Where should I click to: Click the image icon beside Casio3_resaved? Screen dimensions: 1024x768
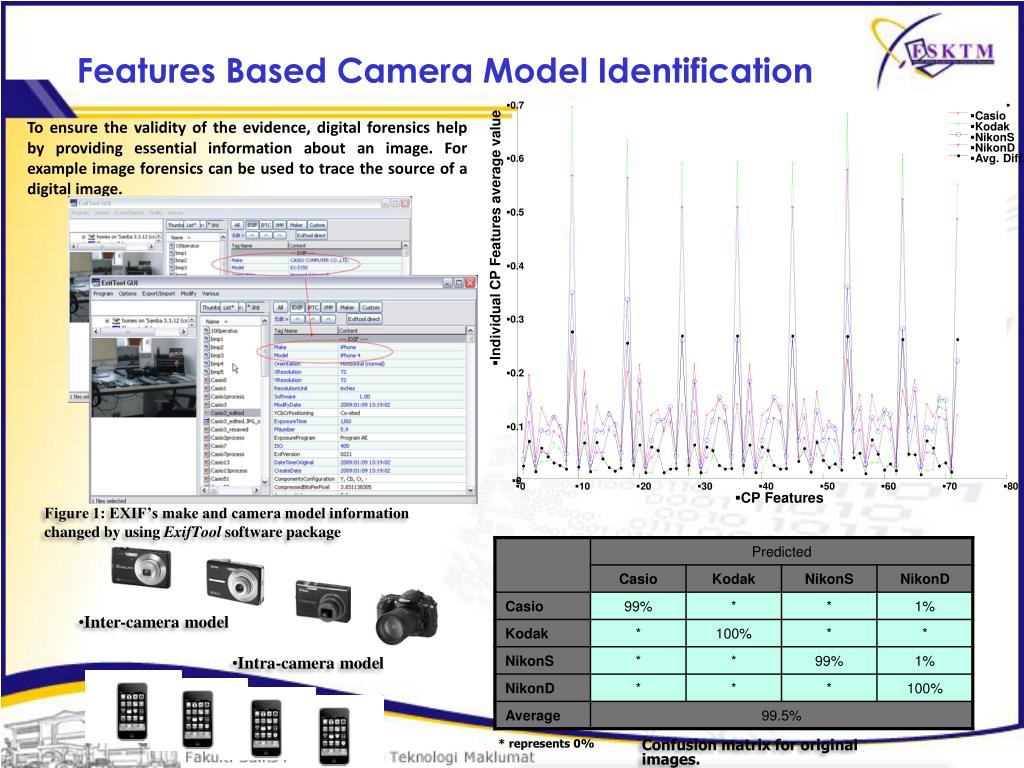pos(206,429)
